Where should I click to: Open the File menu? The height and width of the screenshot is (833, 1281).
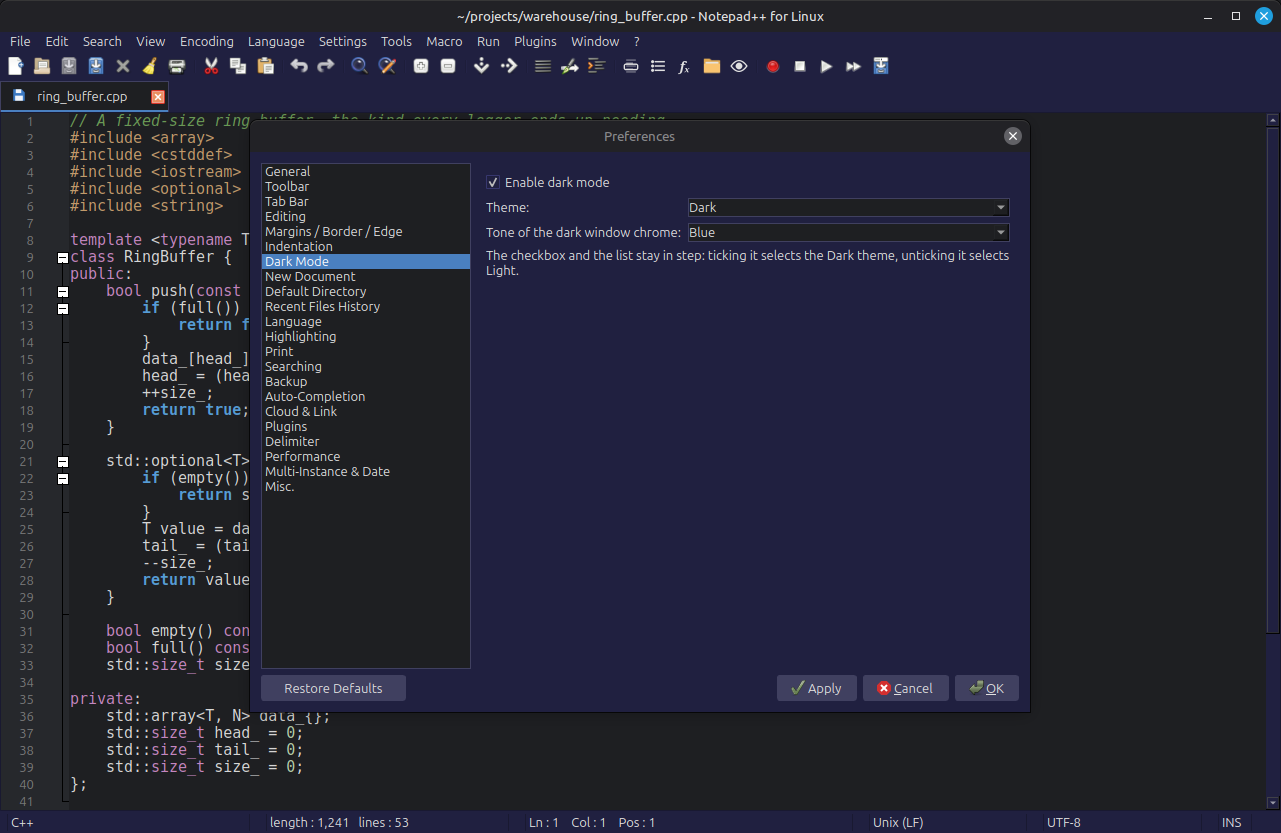coord(20,41)
